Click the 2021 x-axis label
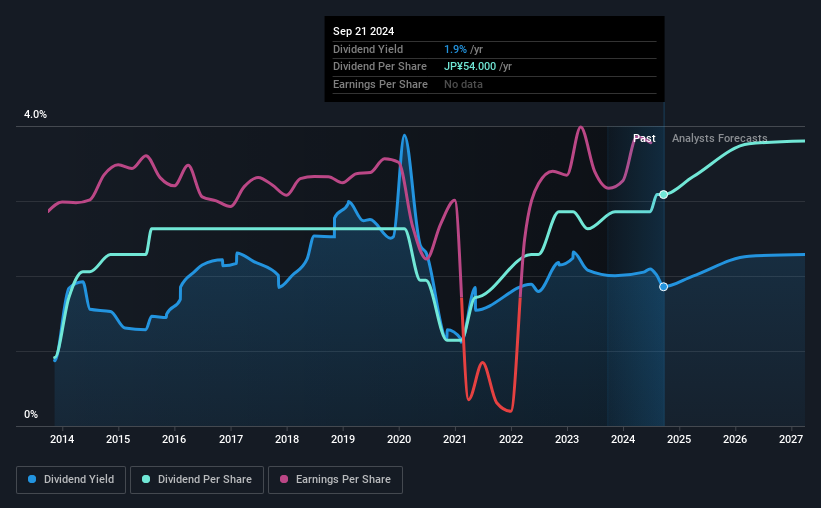 pos(454,439)
